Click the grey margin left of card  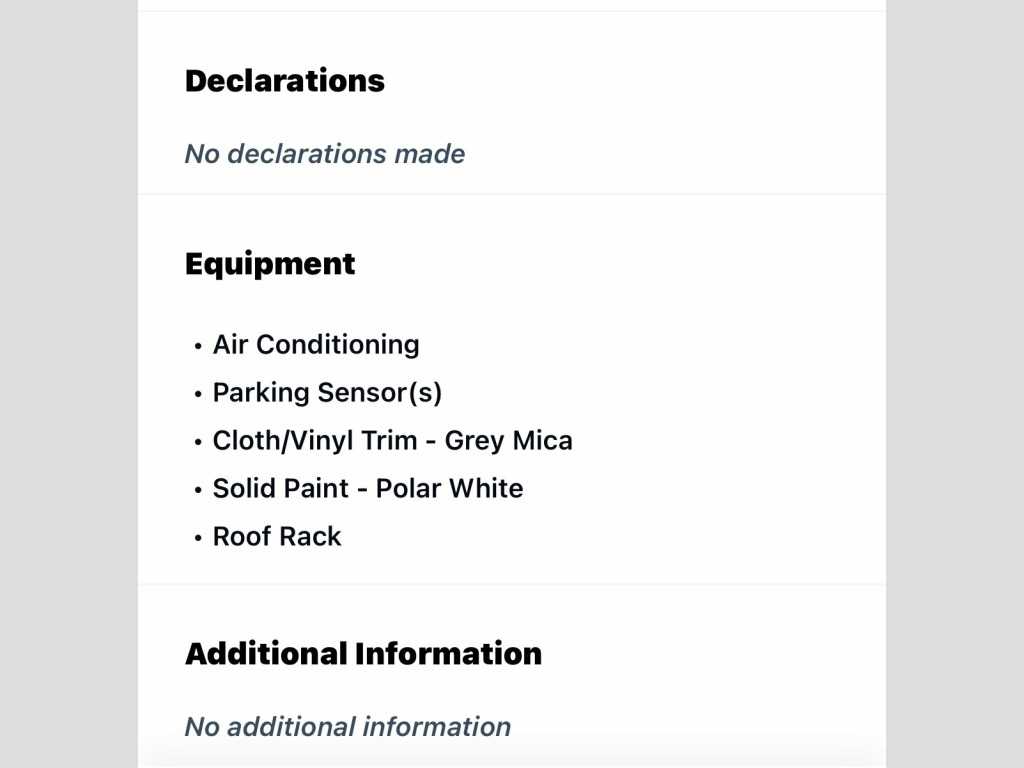tap(69, 384)
